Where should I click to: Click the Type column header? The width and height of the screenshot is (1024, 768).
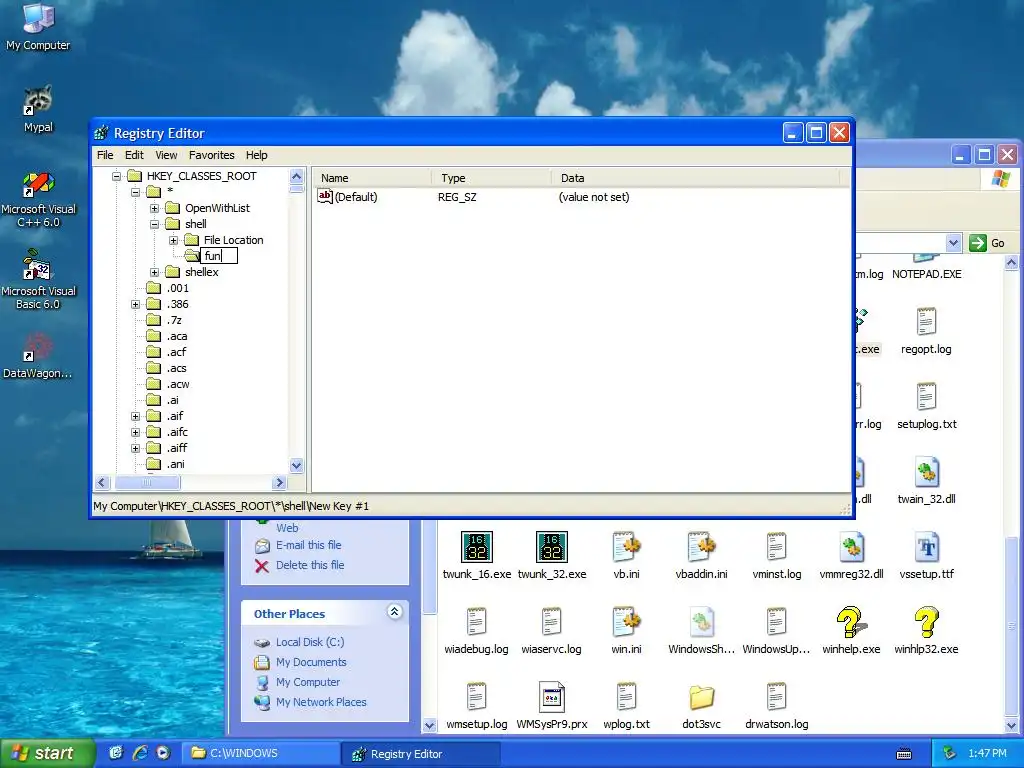(x=491, y=178)
